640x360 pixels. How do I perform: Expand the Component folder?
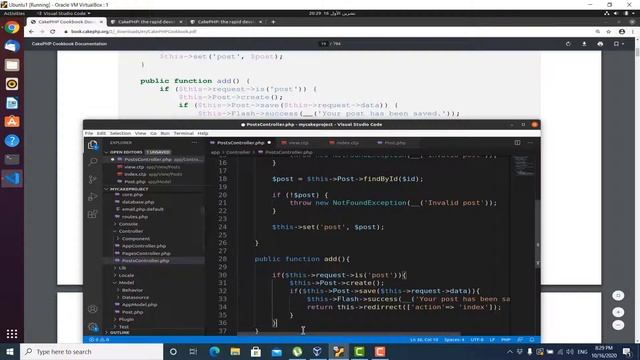click(136, 238)
